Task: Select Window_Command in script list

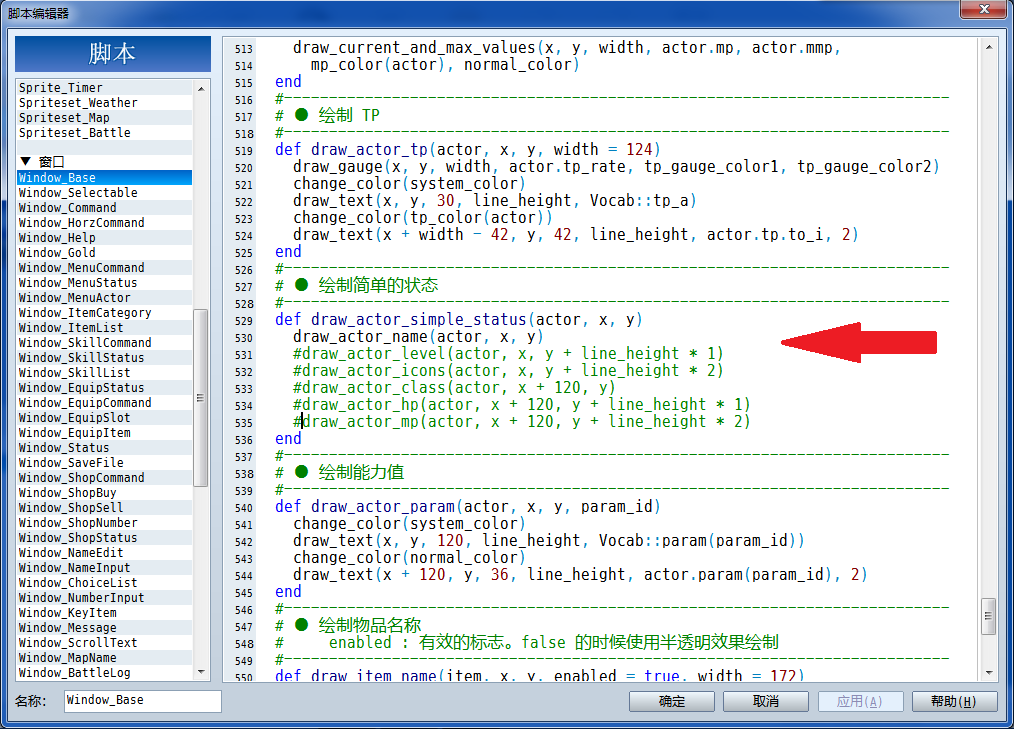Action: coord(104,208)
